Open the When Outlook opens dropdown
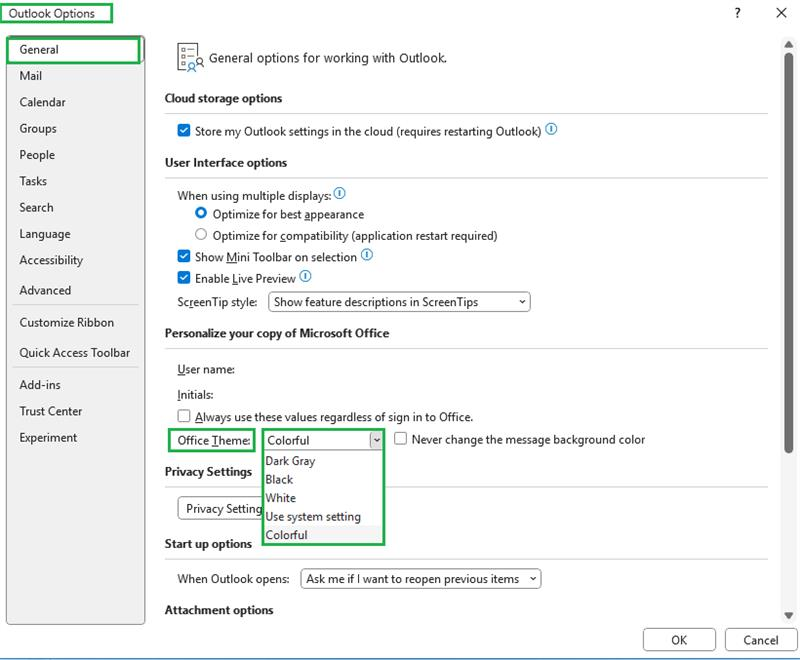Image resolution: width=800 pixels, height=660 pixels. click(421, 579)
